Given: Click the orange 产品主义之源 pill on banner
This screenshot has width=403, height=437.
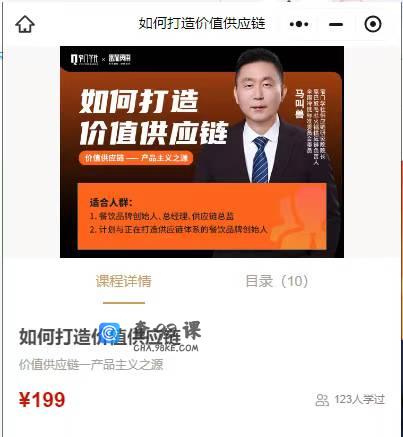Looking at the screenshot, I should click(x=136, y=158).
